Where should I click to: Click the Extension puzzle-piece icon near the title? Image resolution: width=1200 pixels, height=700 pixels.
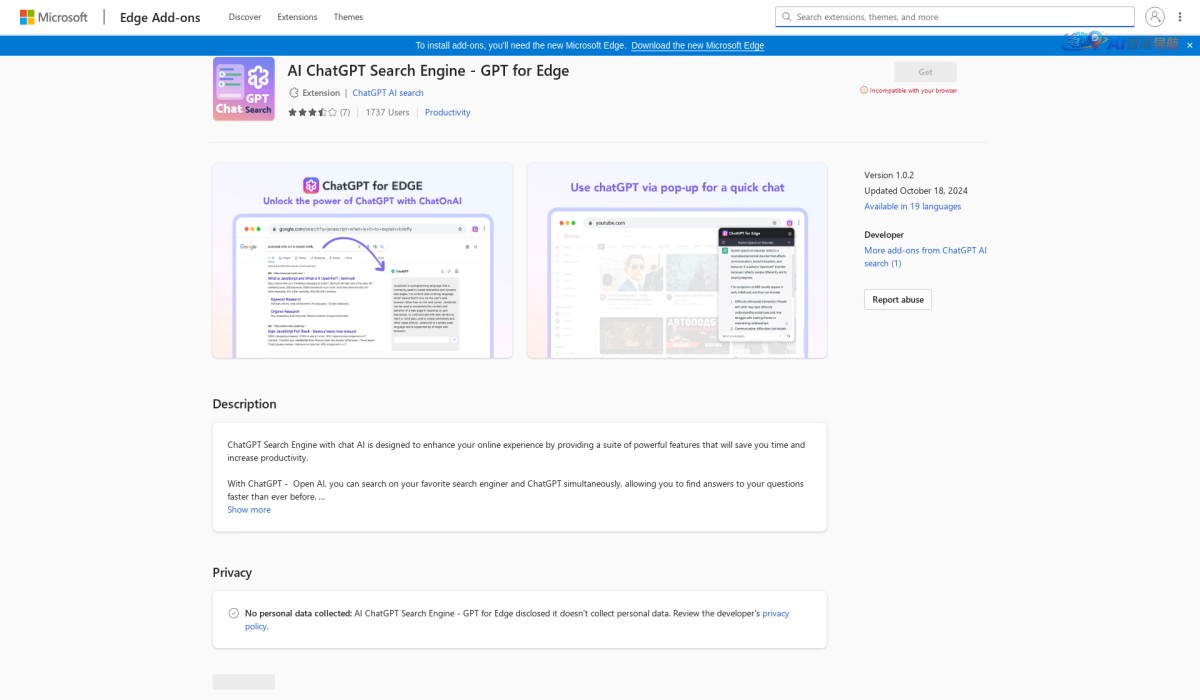pos(292,92)
